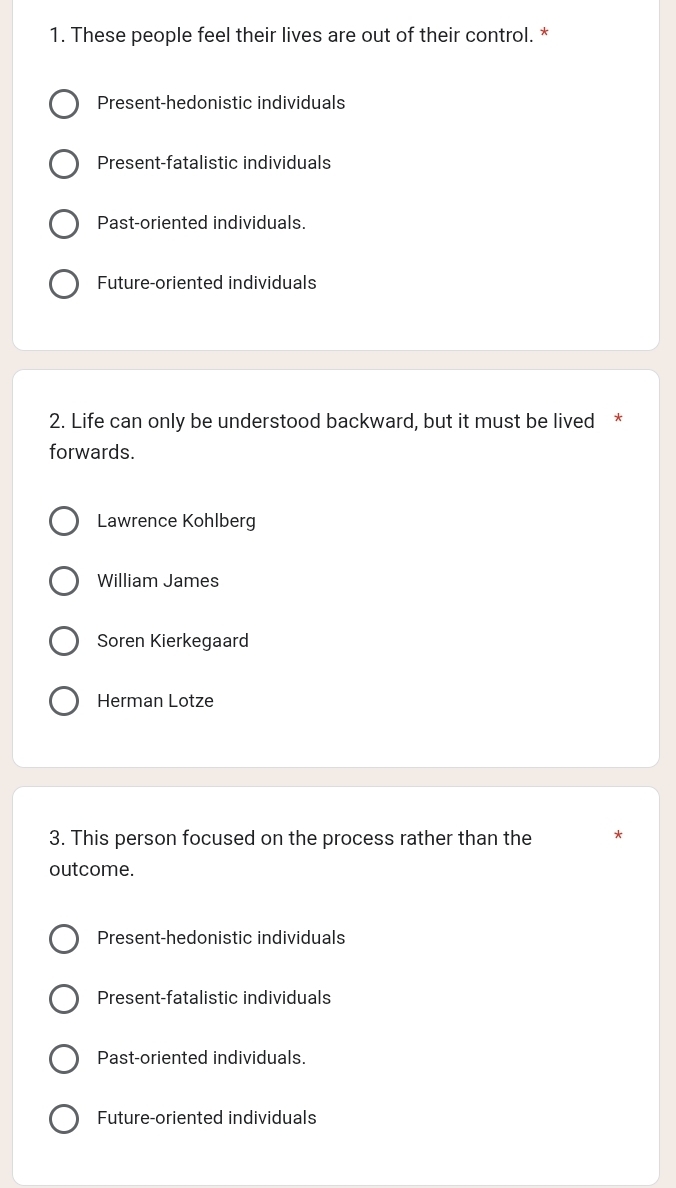Choose Present-fatalistic individuals in question 3

(64, 998)
